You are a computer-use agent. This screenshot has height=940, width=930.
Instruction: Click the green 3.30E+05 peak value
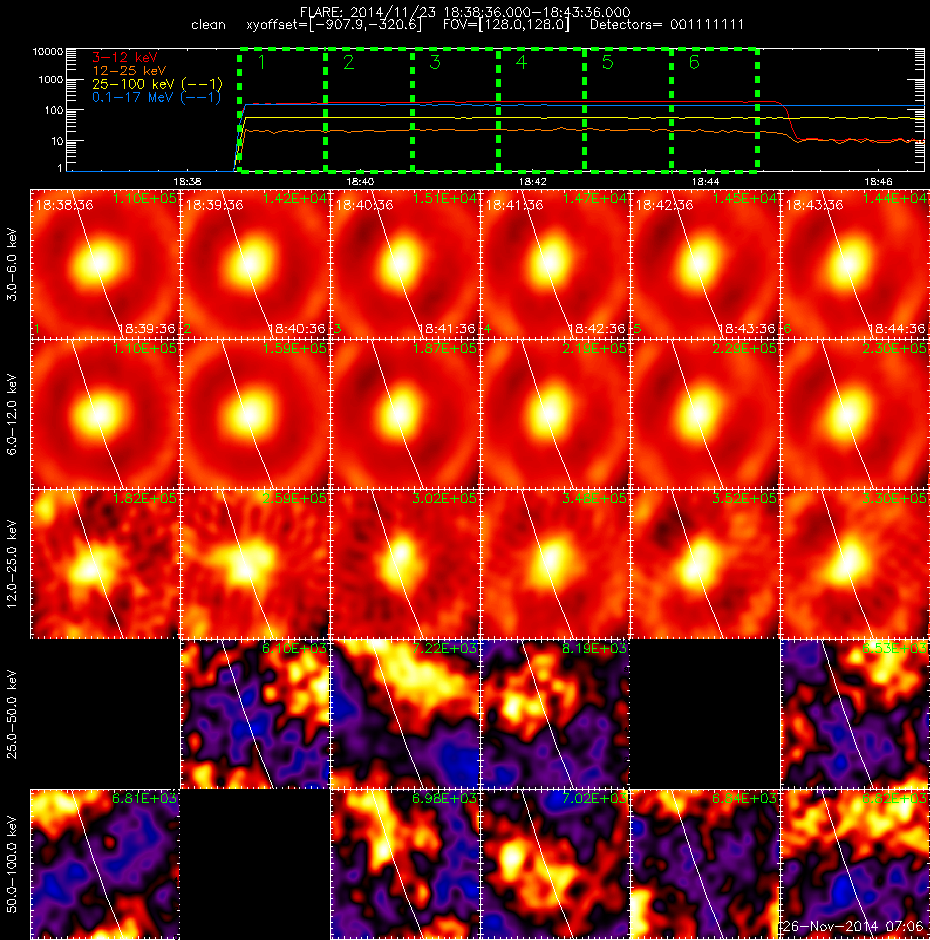tap(894, 498)
